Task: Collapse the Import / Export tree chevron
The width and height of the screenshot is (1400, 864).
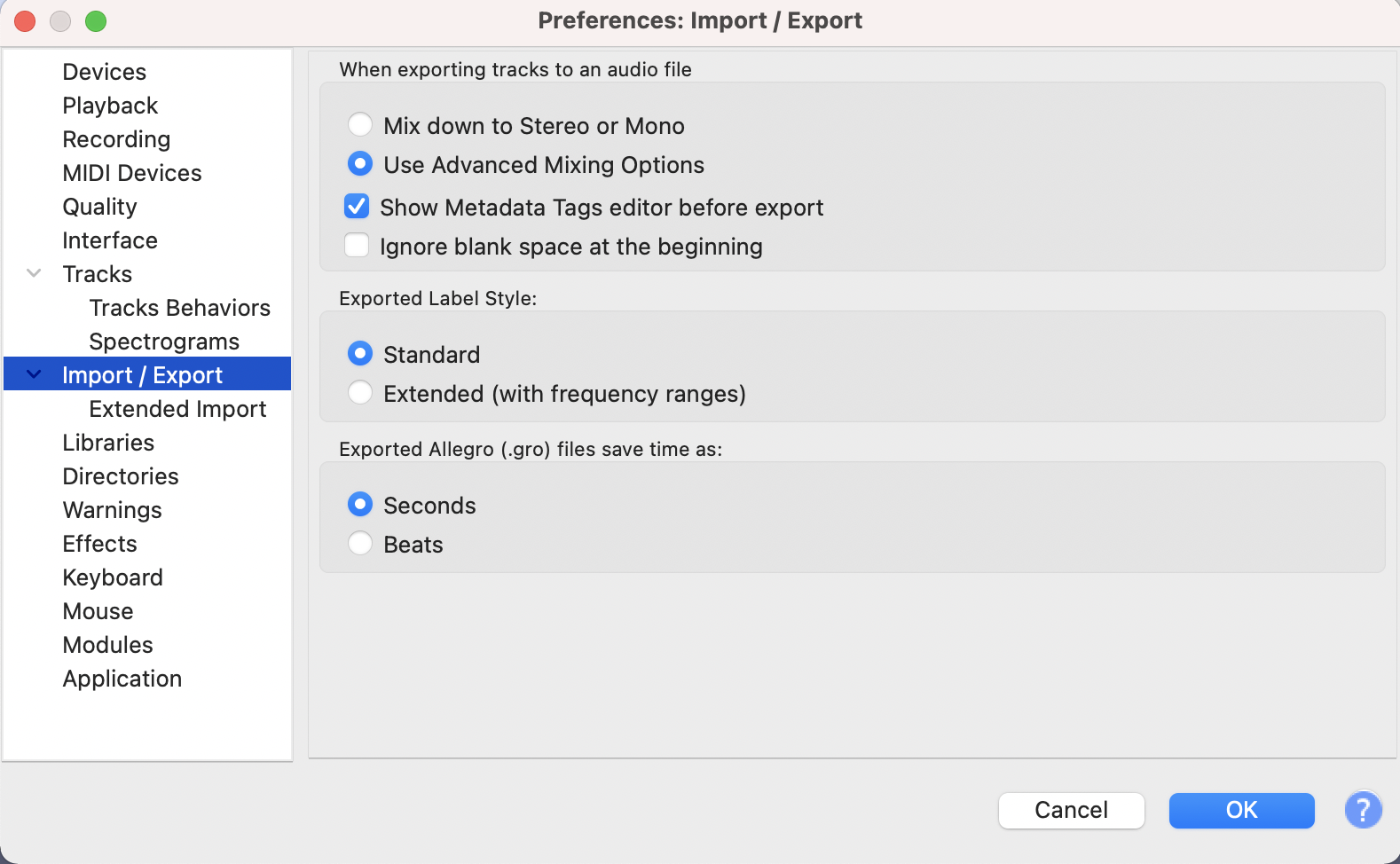Action: pyautogui.click(x=34, y=374)
